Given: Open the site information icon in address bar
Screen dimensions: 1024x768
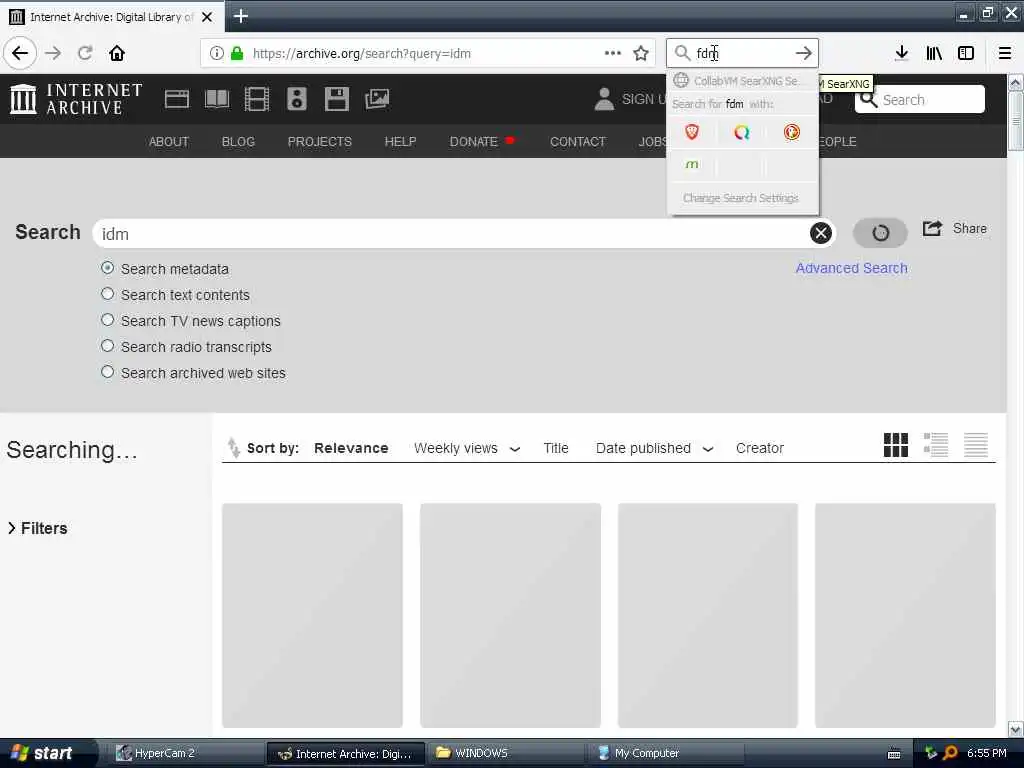Looking at the screenshot, I should point(216,53).
